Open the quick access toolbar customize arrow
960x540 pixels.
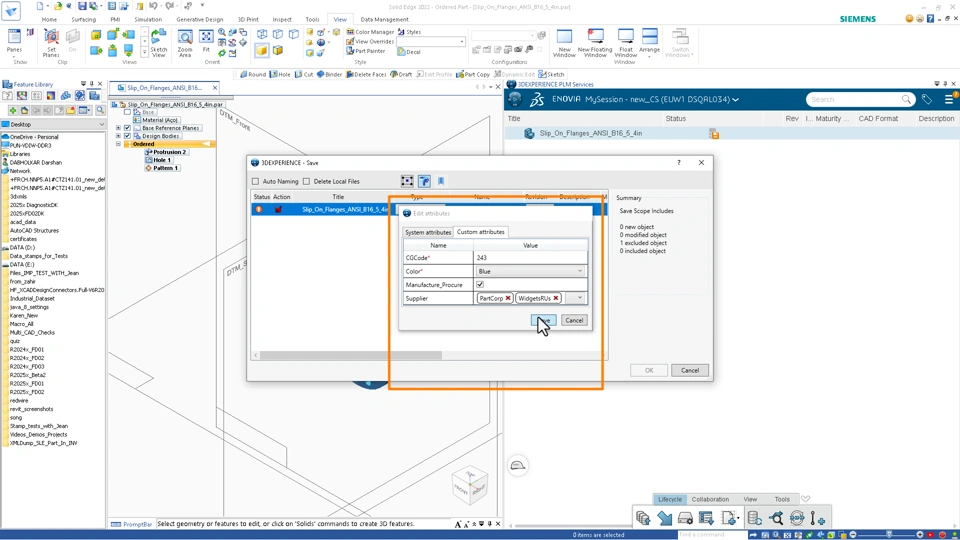[x=202, y=6]
